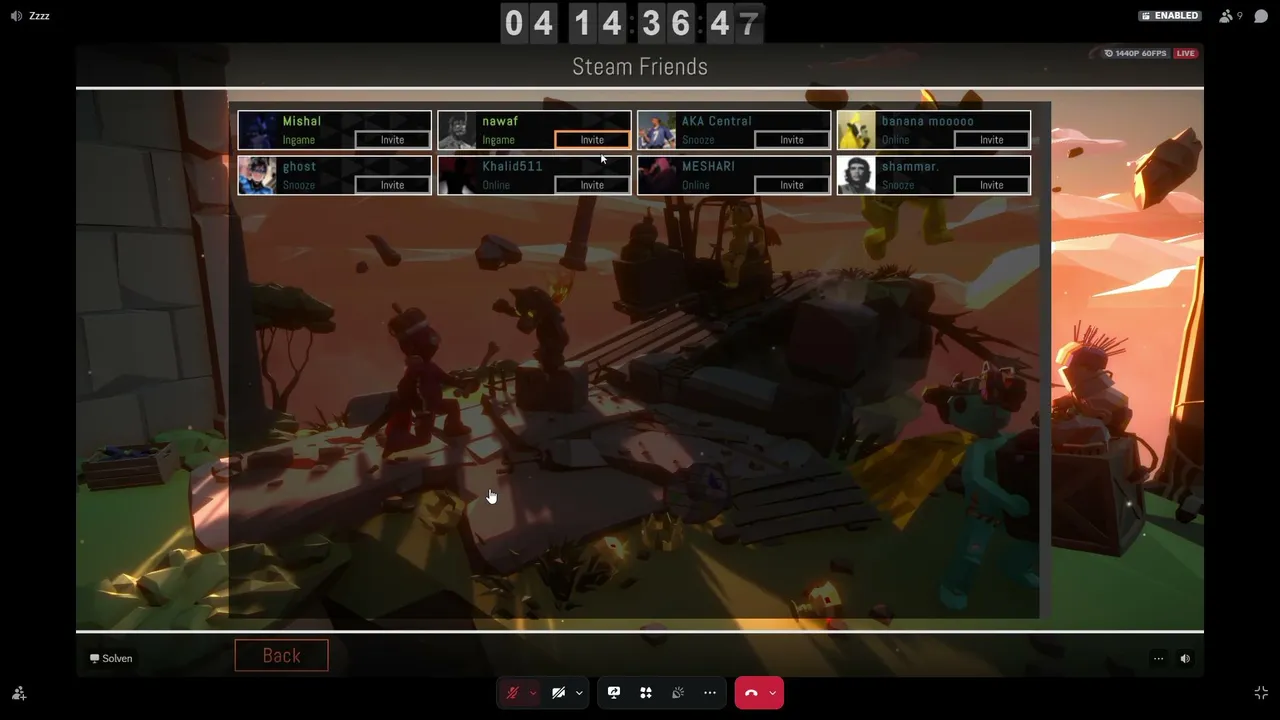Viewport: 1280px width, 720px height.
Task: Click nawaf's avatar thumbnail
Action: (458, 130)
